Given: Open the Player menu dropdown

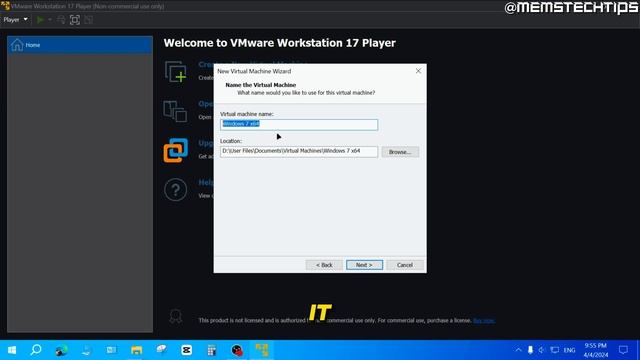Looking at the screenshot, I should [x=16, y=20].
